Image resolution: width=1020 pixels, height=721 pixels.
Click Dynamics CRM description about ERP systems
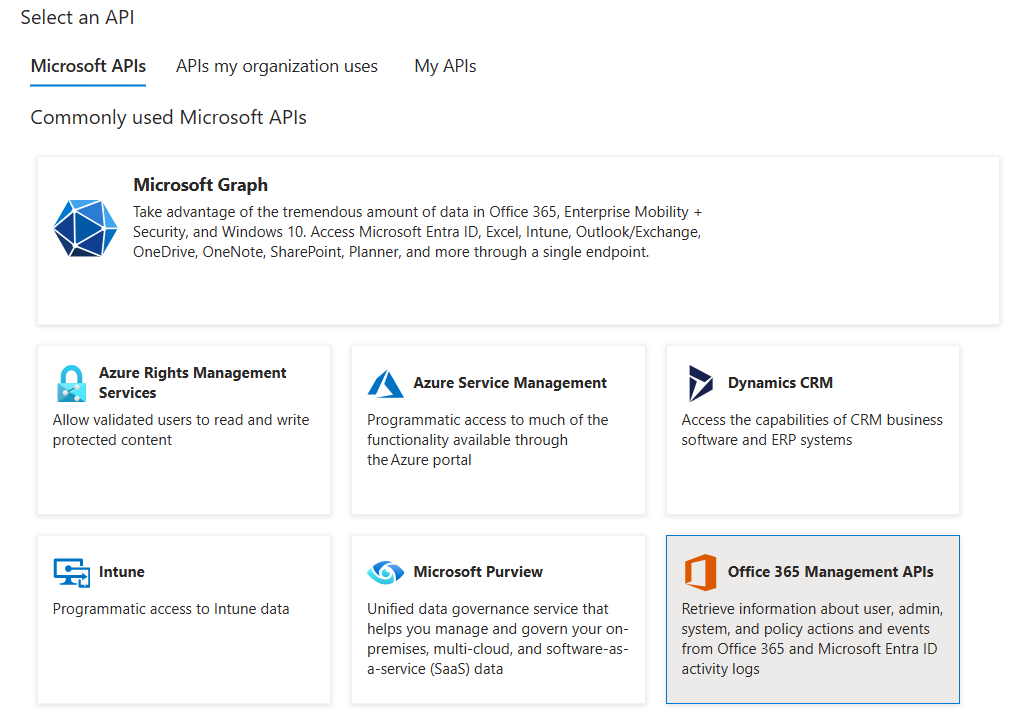(x=811, y=430)
